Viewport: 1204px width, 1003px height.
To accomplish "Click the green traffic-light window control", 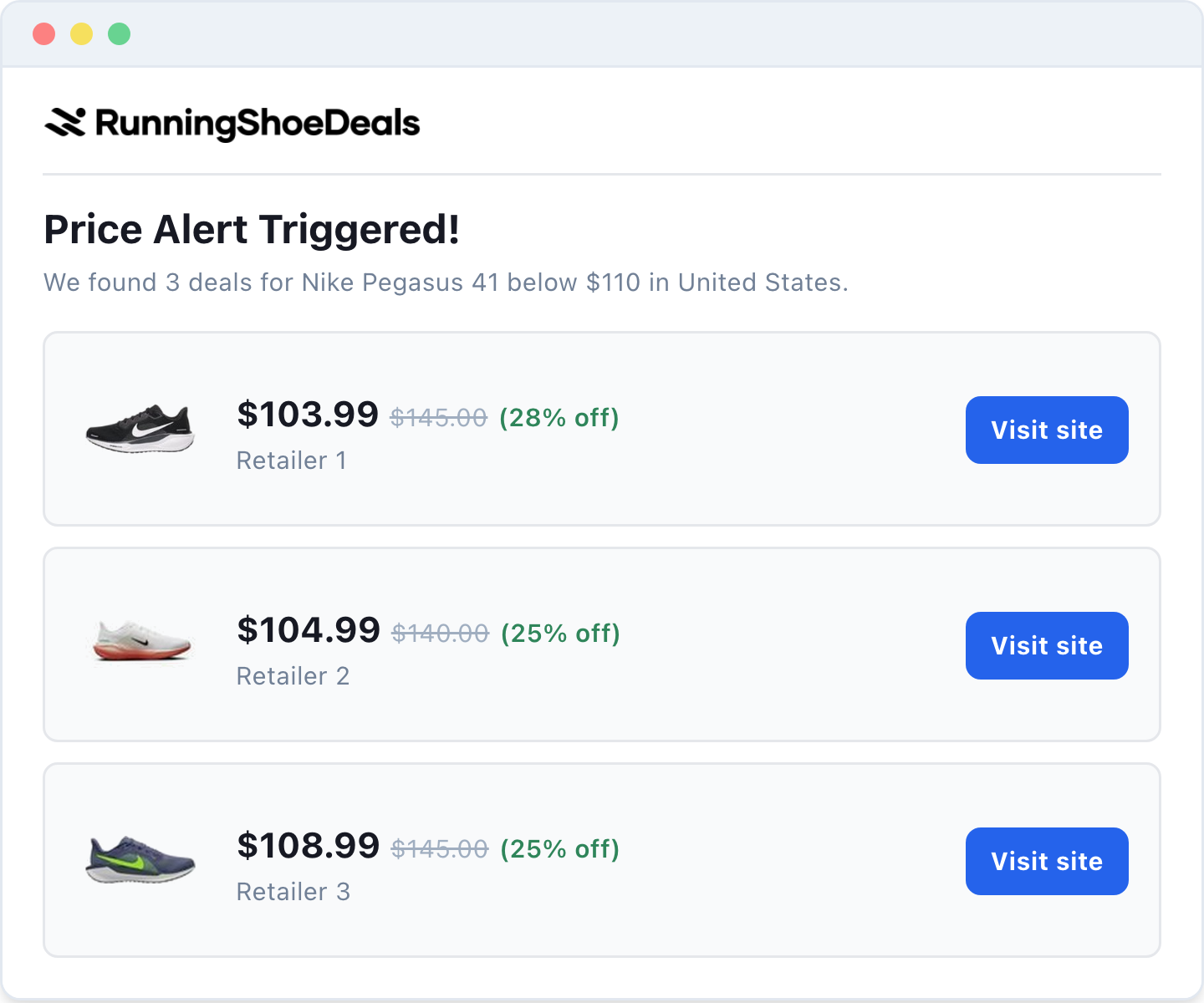I will coord(119,33).
